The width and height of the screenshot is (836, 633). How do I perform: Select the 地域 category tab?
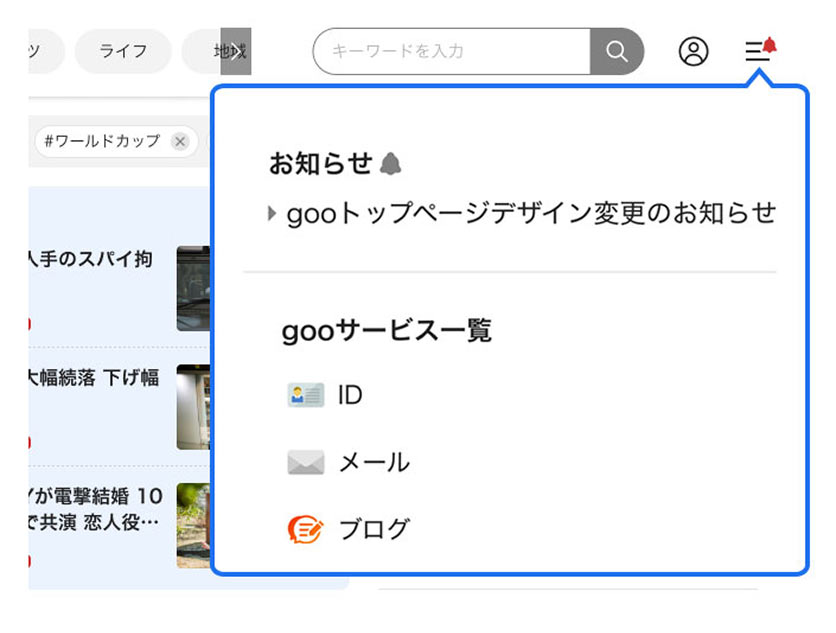click(x=216, y=51)
